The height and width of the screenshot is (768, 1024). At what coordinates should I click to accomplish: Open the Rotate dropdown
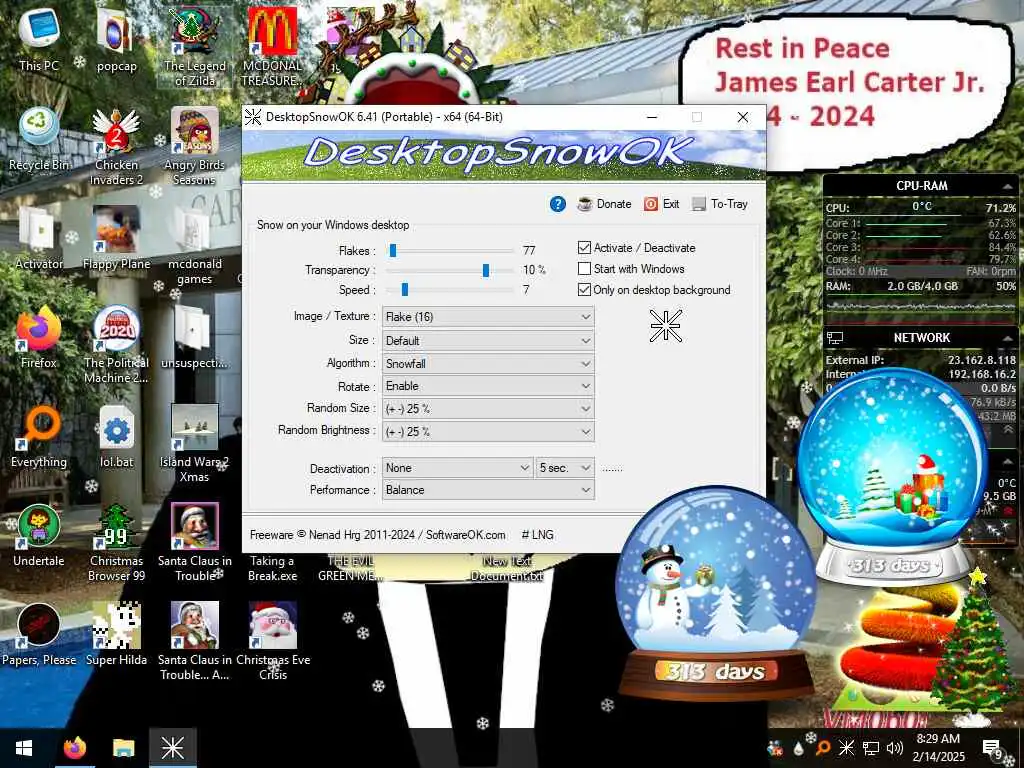tap(488, 386)
